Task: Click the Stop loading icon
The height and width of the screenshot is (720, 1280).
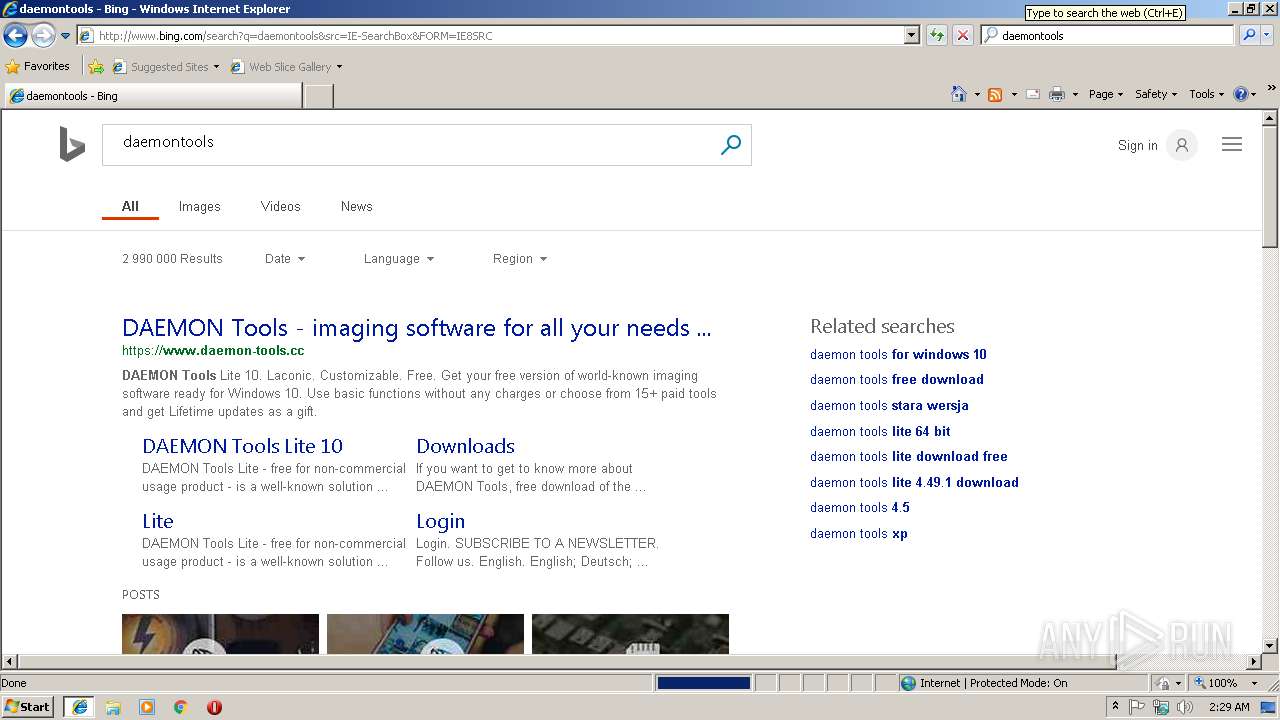Action: click(x=962, y=35)
